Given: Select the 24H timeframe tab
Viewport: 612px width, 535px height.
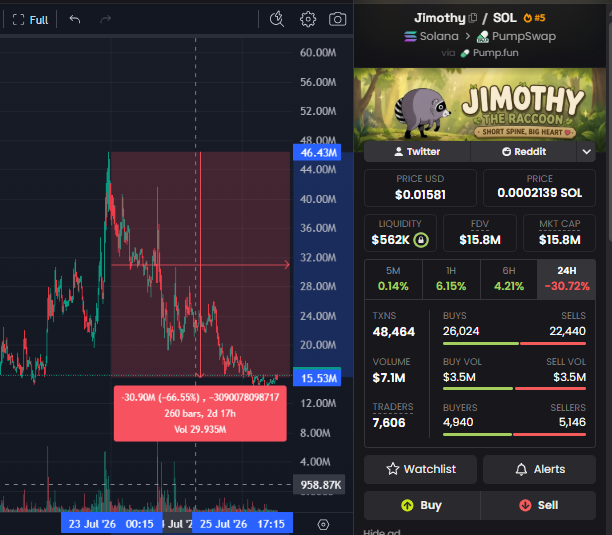Looking at the screenshot, I should (567, 280).
